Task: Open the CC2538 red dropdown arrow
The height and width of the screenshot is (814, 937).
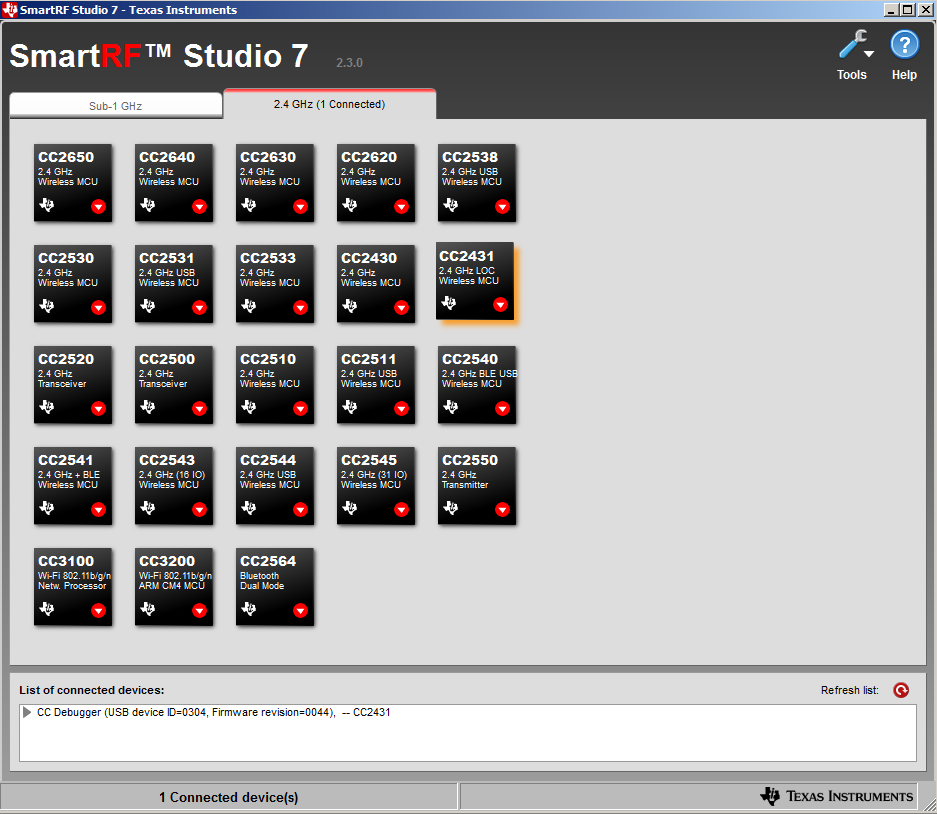Action: 503,207
